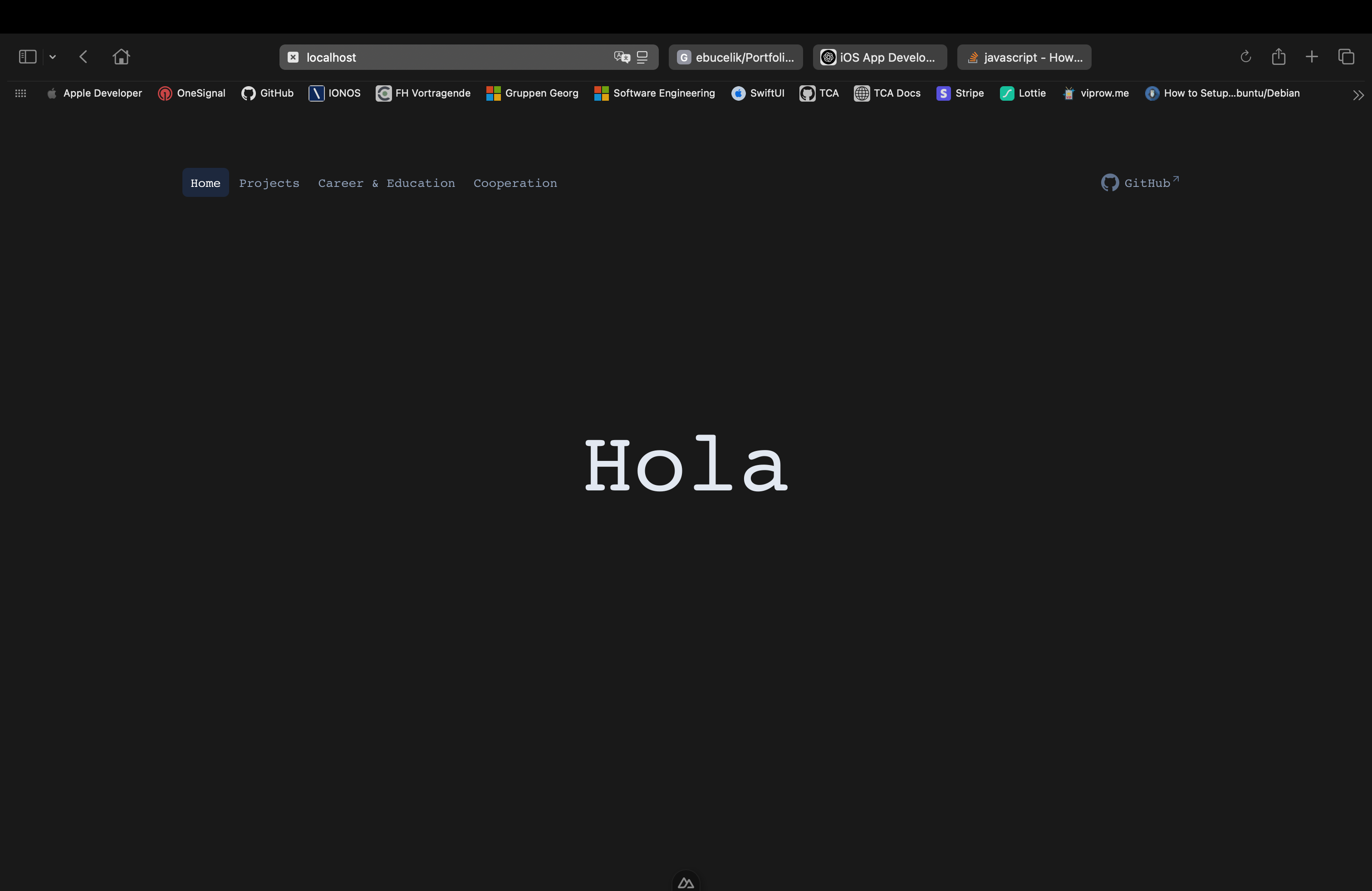
Task: Click the Hola heading text
Action: [x=686, y=464]
